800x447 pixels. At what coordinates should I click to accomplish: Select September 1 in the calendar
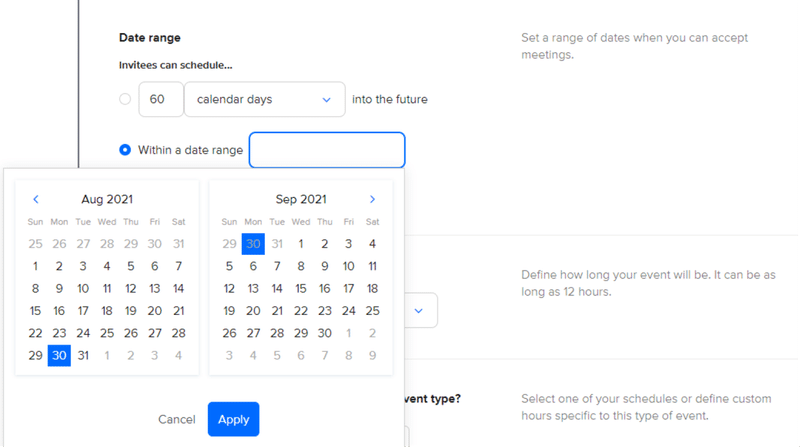[x=301, y=244]
